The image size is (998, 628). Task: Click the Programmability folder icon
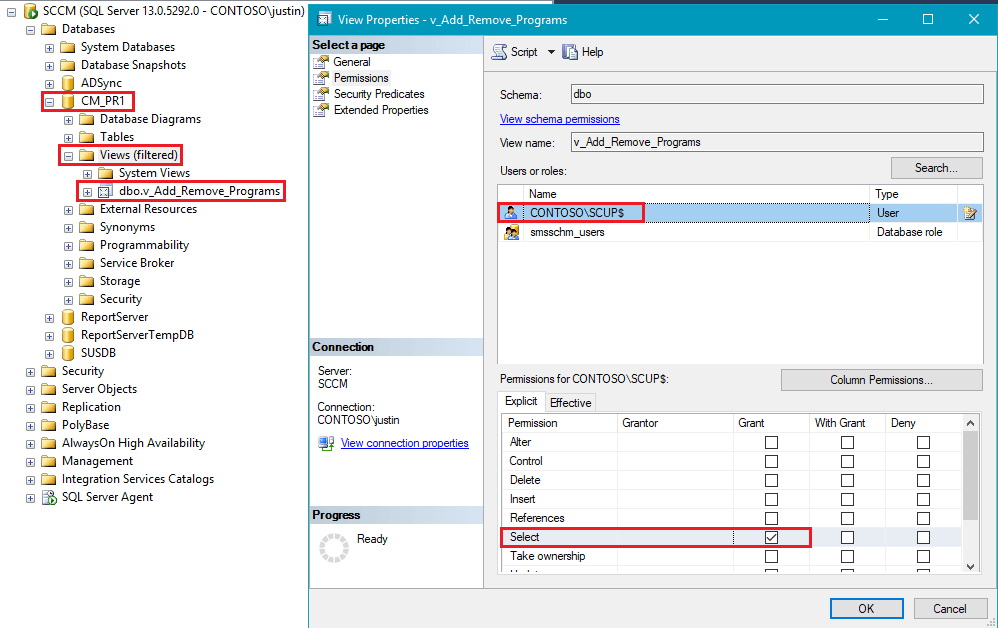point(87,245)
